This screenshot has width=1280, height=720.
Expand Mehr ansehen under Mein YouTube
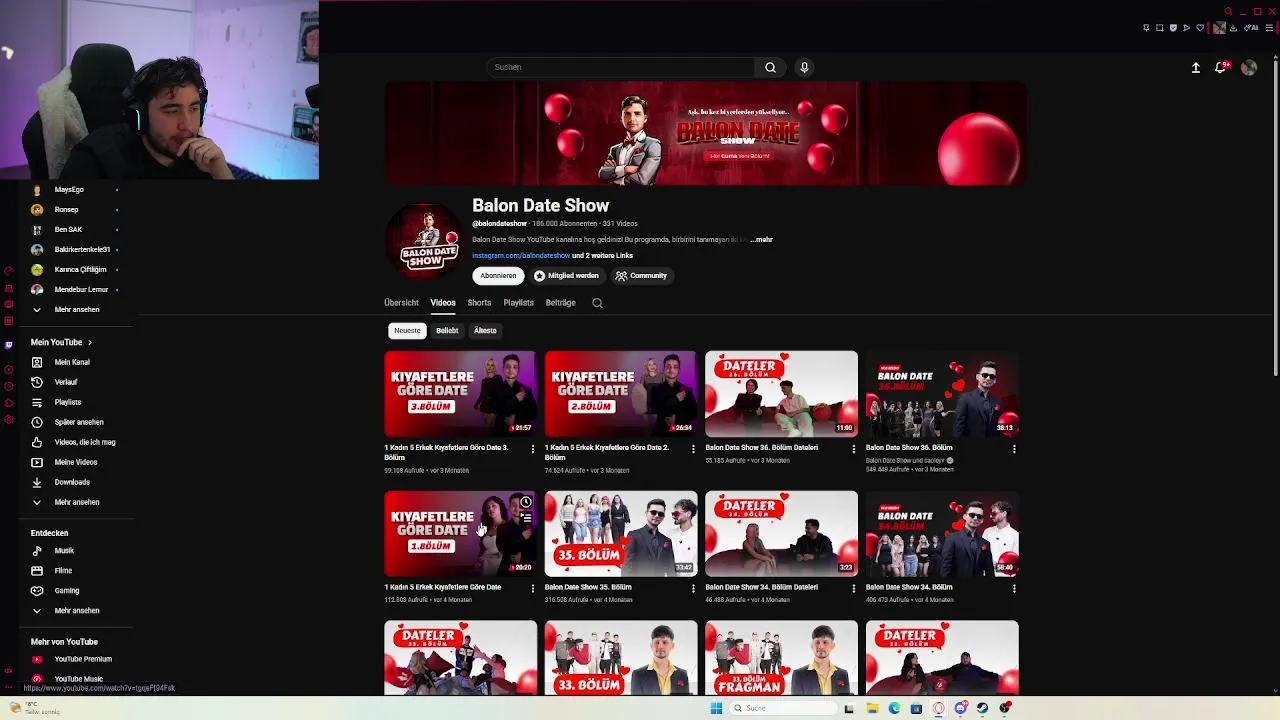(x=74, y=502)
